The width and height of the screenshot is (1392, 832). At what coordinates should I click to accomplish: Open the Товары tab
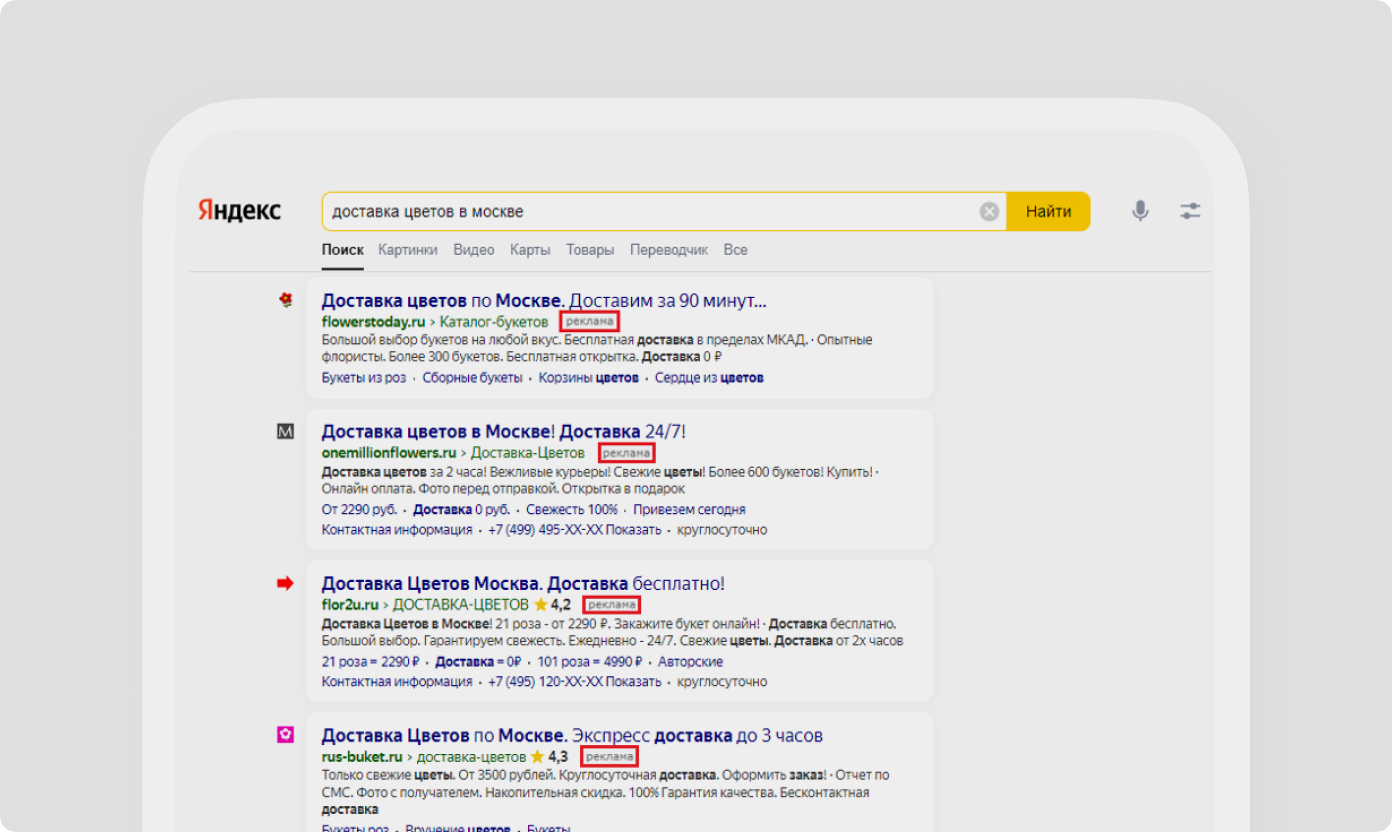pyautogui.click(x=590, y=250)
